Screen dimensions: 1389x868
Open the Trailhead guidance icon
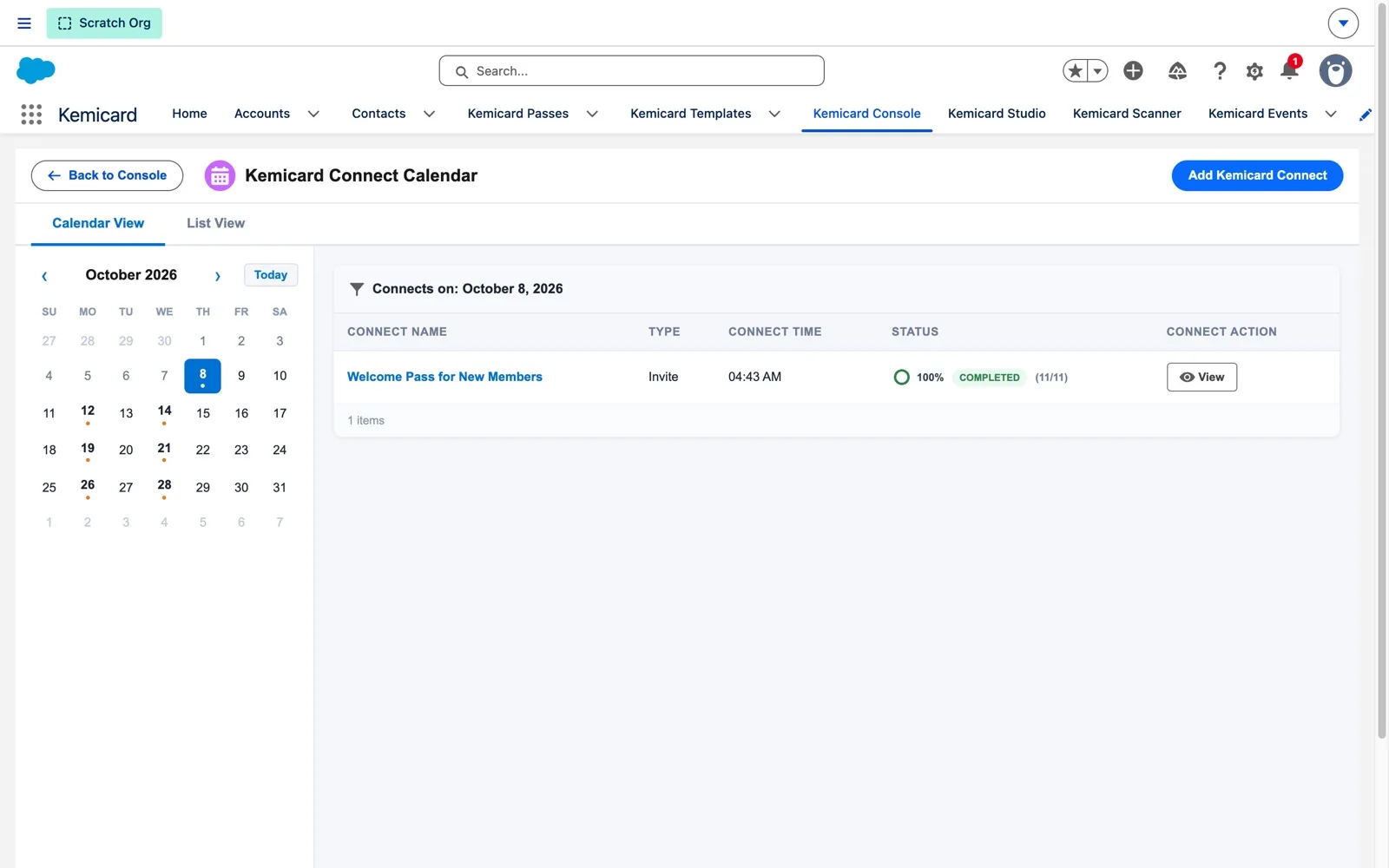[1177, 71]
